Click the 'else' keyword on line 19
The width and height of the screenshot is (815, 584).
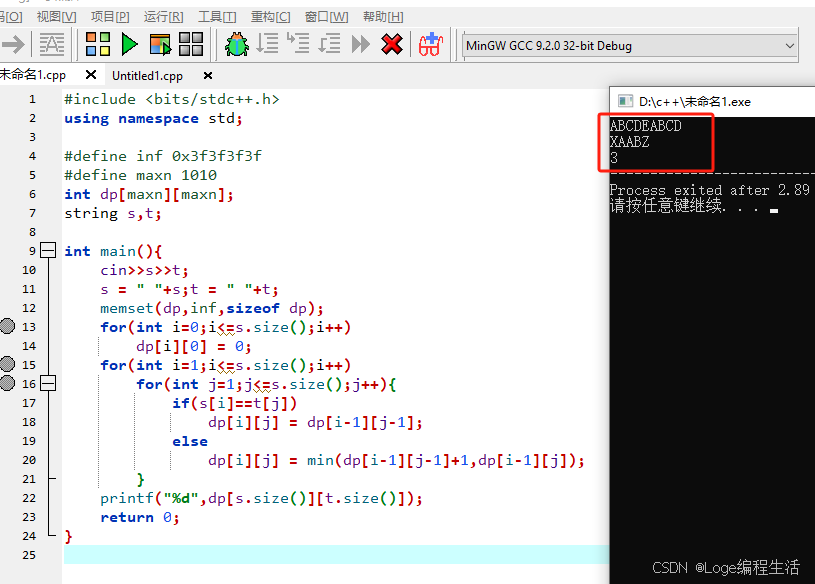click(x=190, y=441)
